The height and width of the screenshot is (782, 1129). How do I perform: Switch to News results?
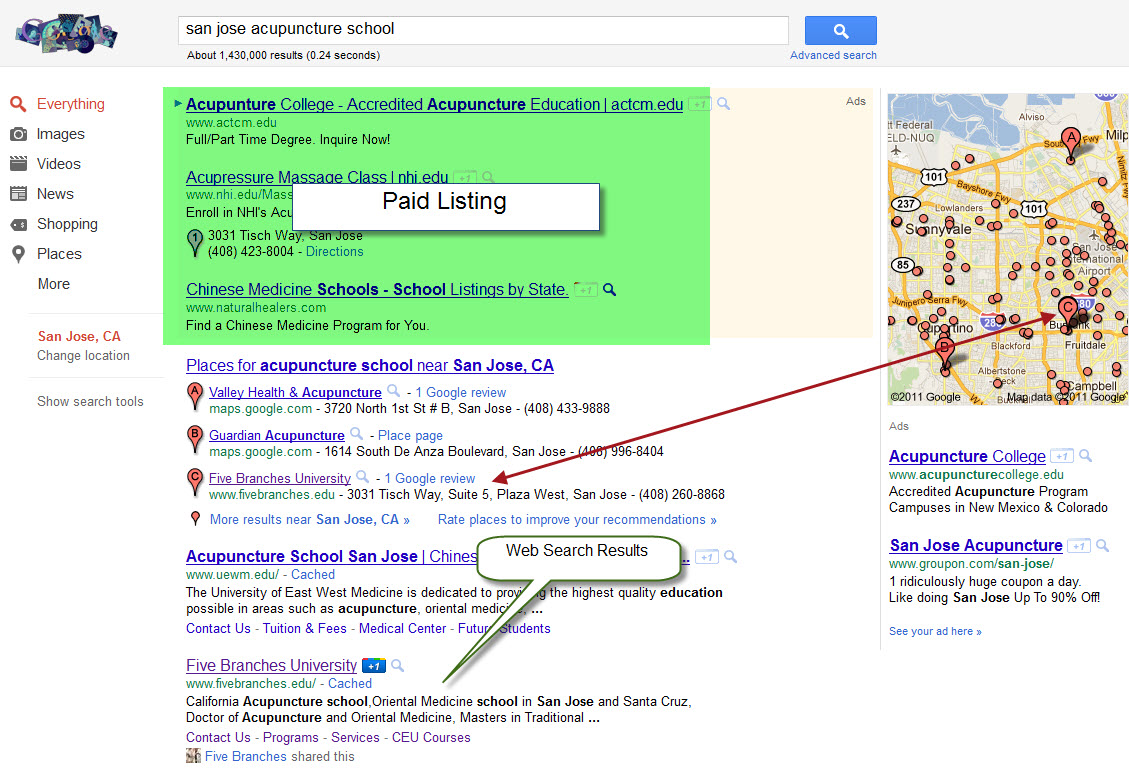click(55, 194)
